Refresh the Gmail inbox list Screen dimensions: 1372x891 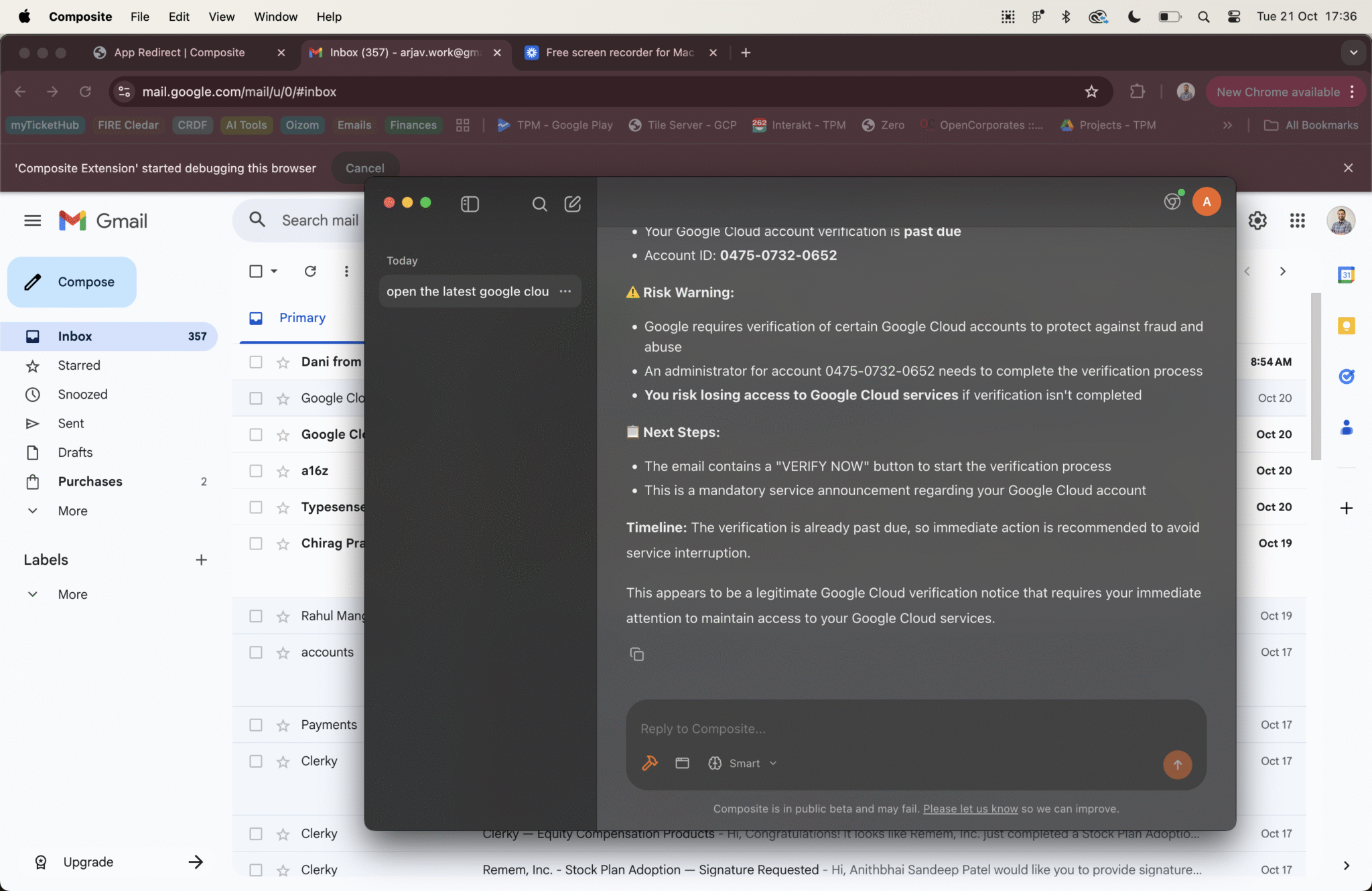coord(310,271)
